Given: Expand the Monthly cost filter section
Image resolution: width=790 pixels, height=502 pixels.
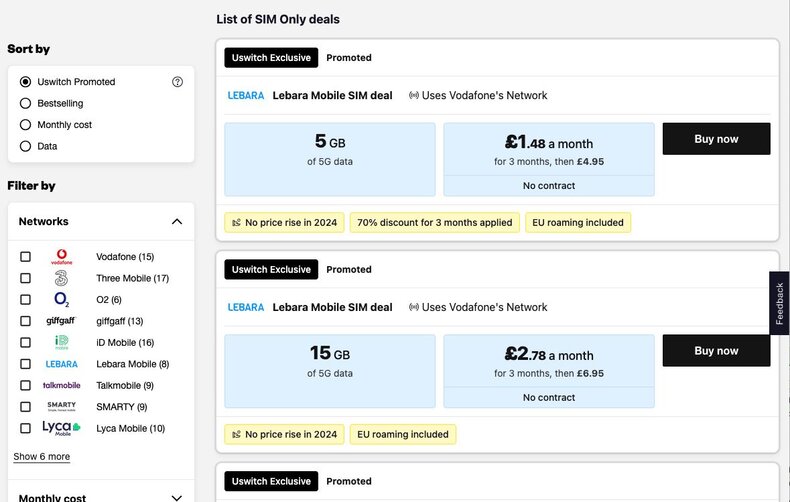Looking at the screenshot, I should pos(177,498).
